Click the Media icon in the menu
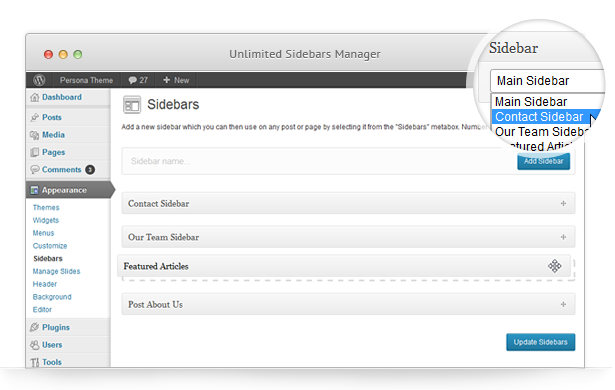This screenshot has height=390, width=615. coord(35,135)
